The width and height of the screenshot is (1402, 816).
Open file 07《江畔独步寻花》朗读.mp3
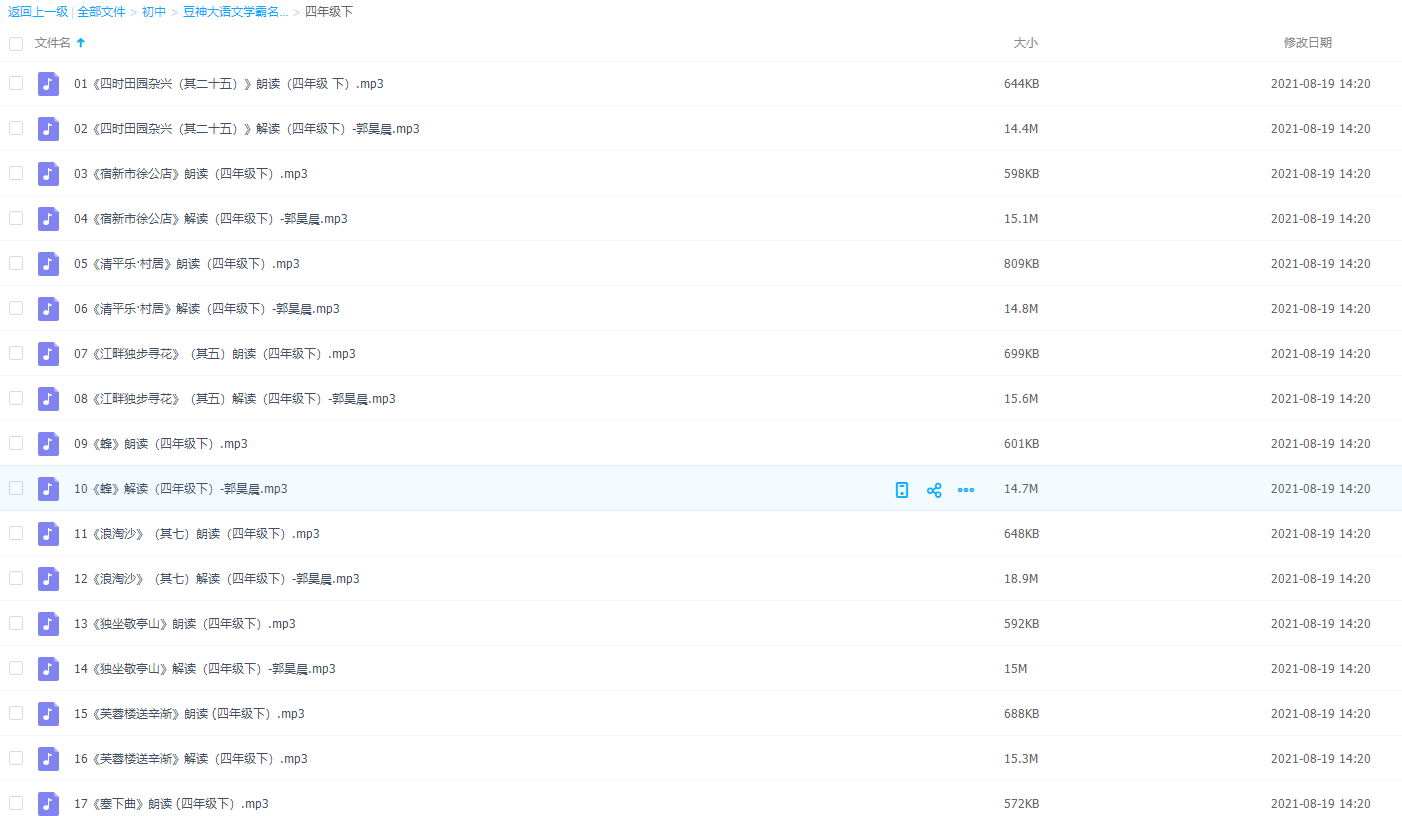pos(214,354)
